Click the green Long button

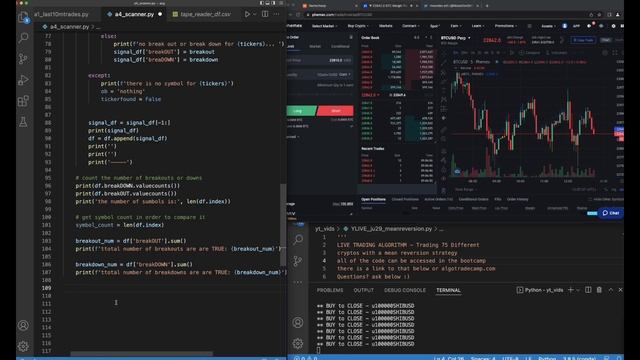tap(302, 111)
